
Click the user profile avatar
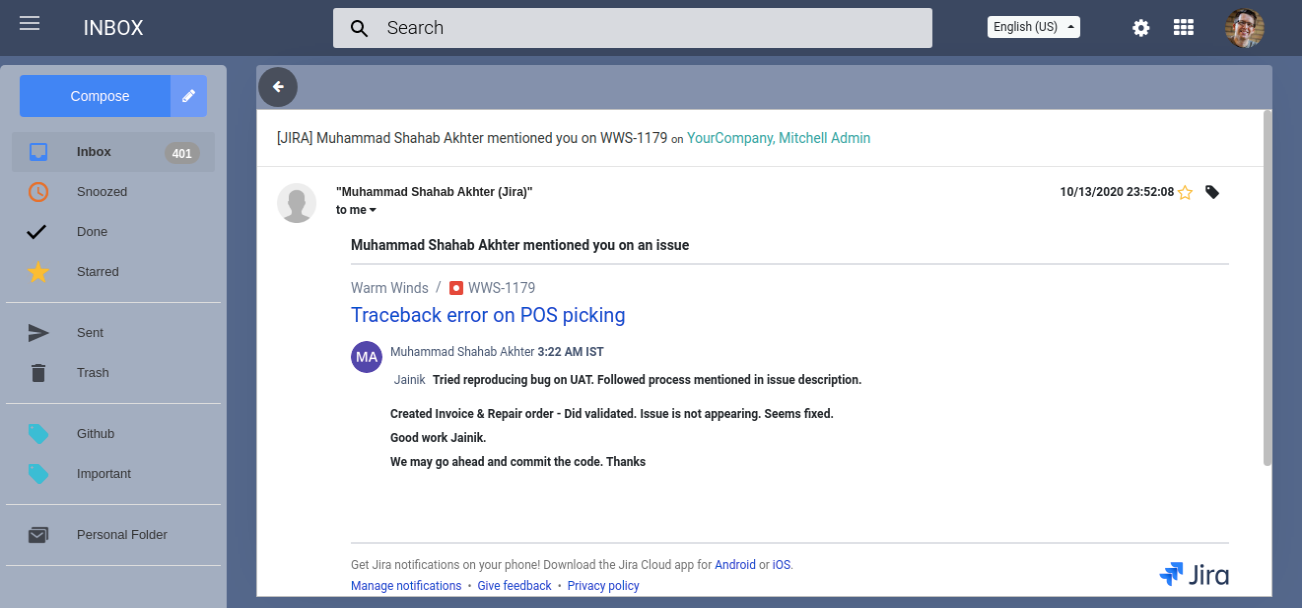[x=1244, y=28]
